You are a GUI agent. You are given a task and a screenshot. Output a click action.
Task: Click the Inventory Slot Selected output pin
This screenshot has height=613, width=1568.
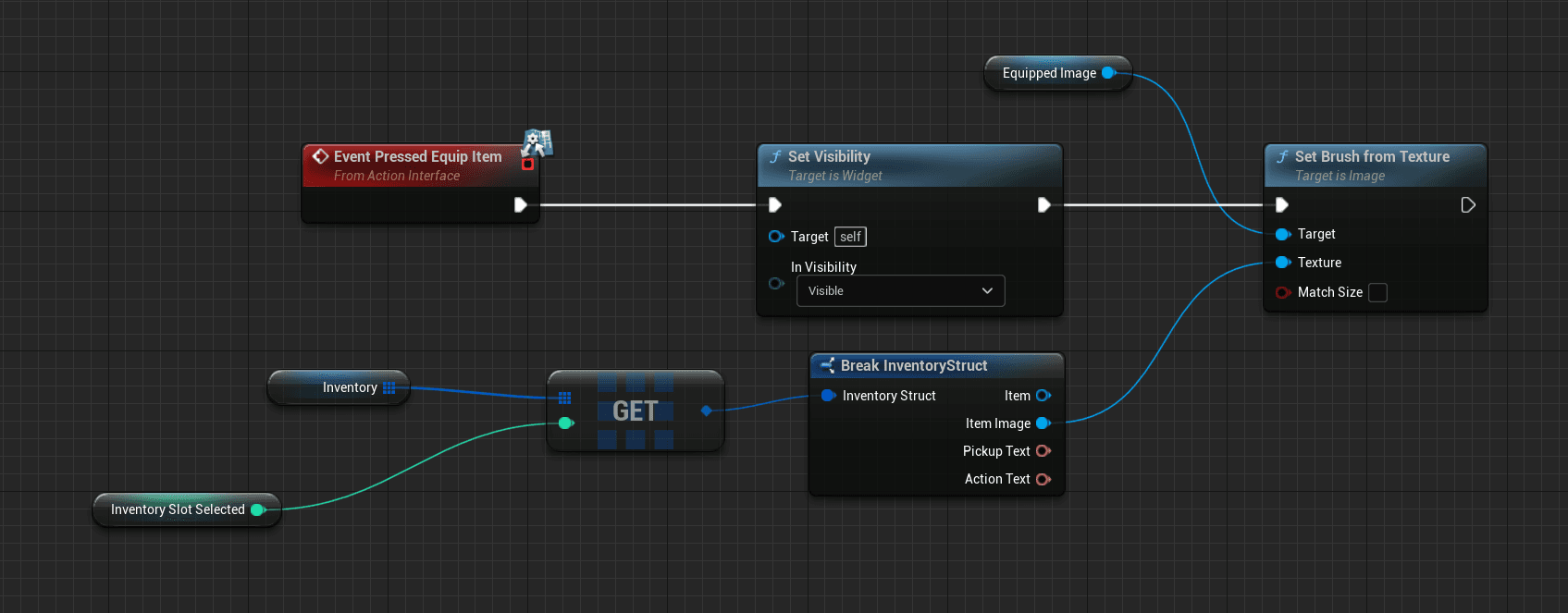coord(258,509)
